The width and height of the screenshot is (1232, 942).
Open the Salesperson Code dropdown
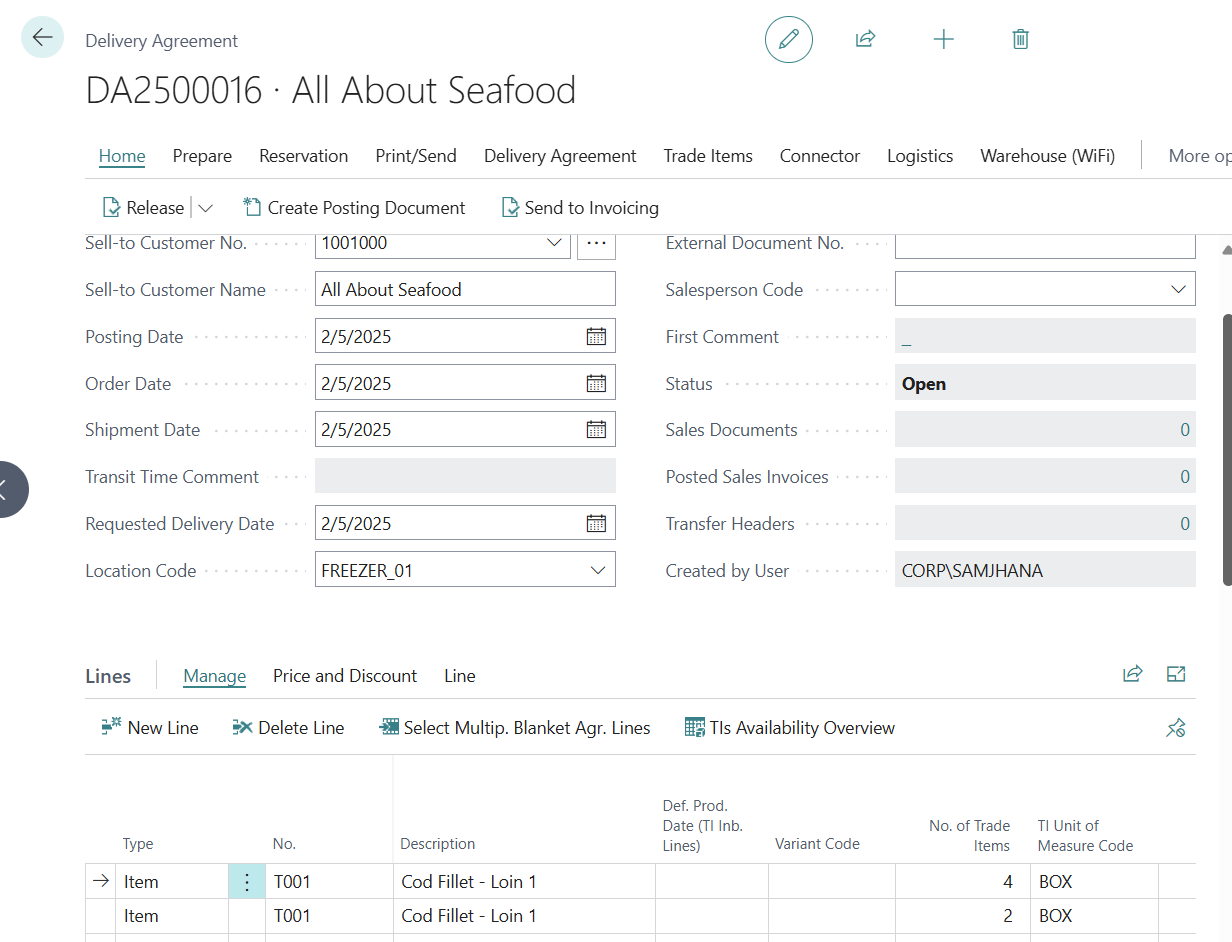pos(1177,290)
